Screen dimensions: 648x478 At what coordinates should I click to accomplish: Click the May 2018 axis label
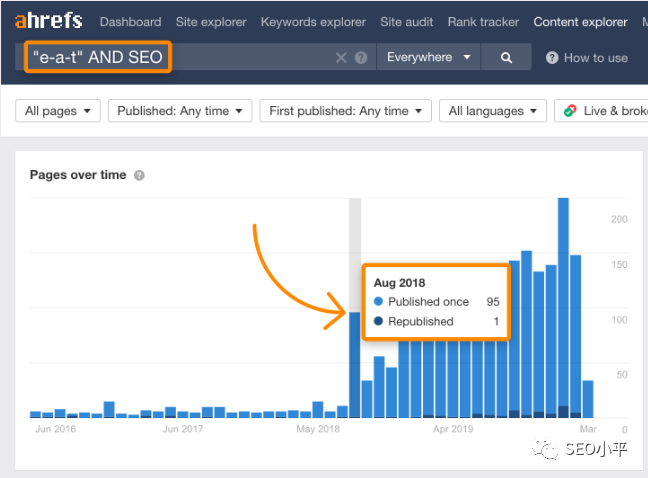[318, 429]
